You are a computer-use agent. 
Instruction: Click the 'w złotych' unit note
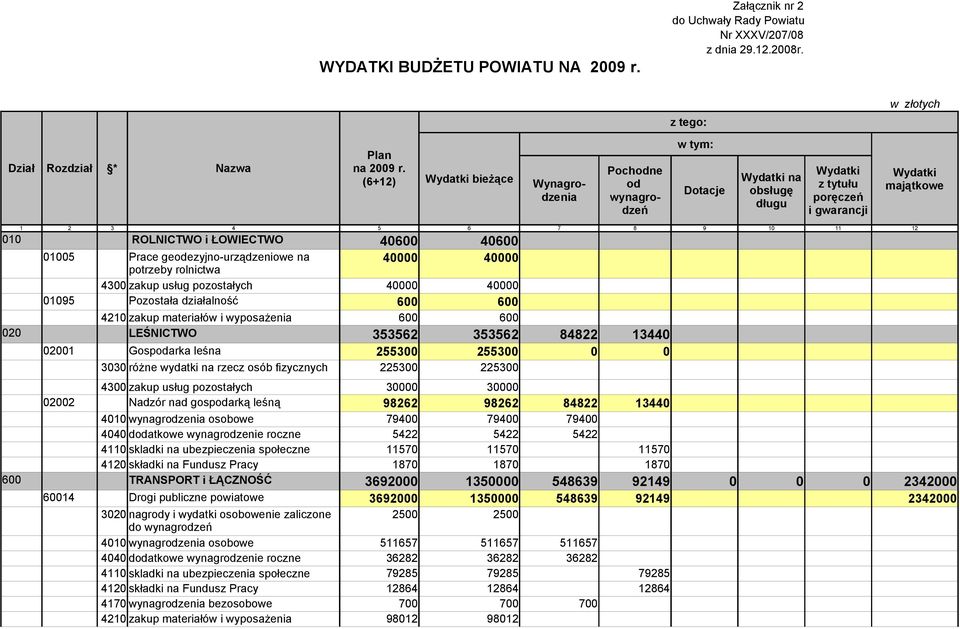point(915,104)
